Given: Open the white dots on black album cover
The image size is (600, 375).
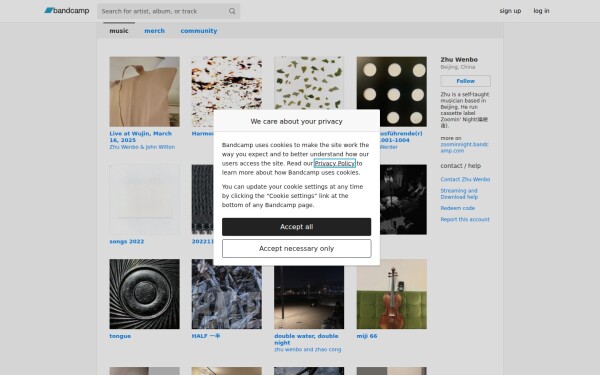Looking at the screenshot, I should (x=391, y=91).
